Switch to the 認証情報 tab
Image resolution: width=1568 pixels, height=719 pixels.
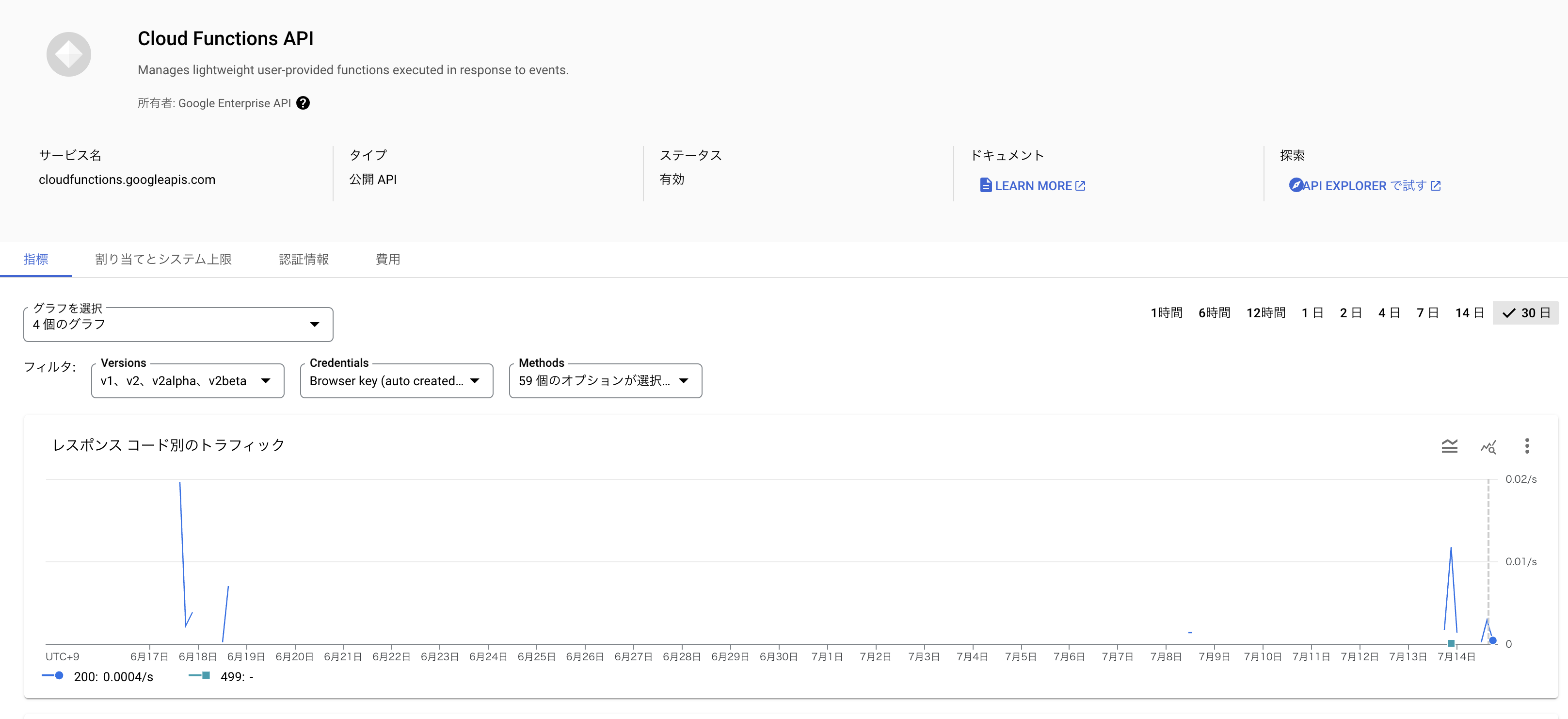tap(303, 259)
